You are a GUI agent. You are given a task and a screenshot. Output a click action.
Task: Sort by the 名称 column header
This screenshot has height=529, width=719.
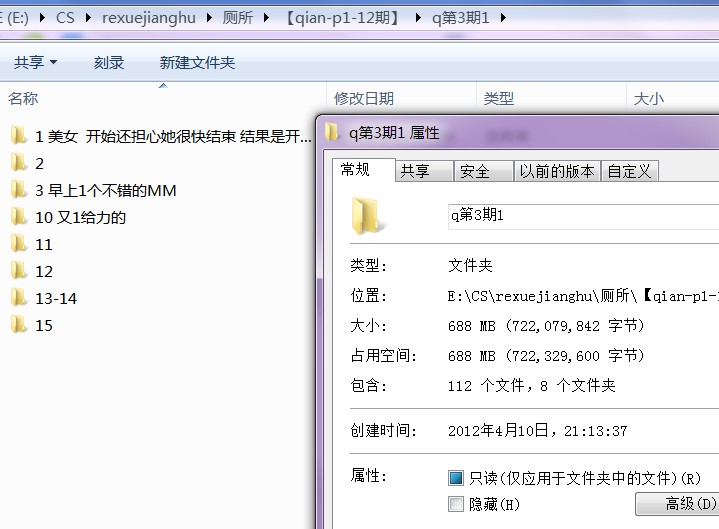[23, 98]
